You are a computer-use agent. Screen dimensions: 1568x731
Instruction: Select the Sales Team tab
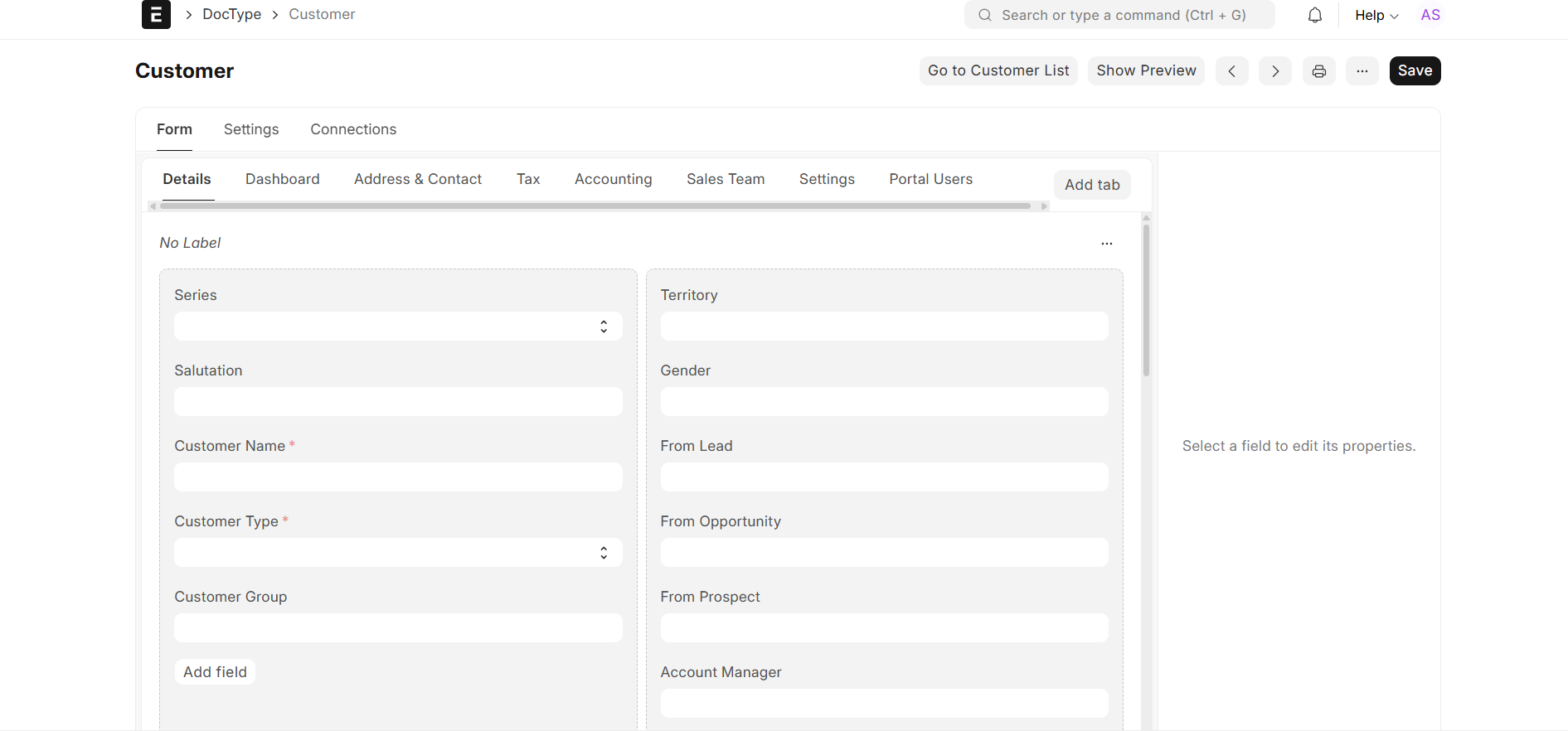725,179
